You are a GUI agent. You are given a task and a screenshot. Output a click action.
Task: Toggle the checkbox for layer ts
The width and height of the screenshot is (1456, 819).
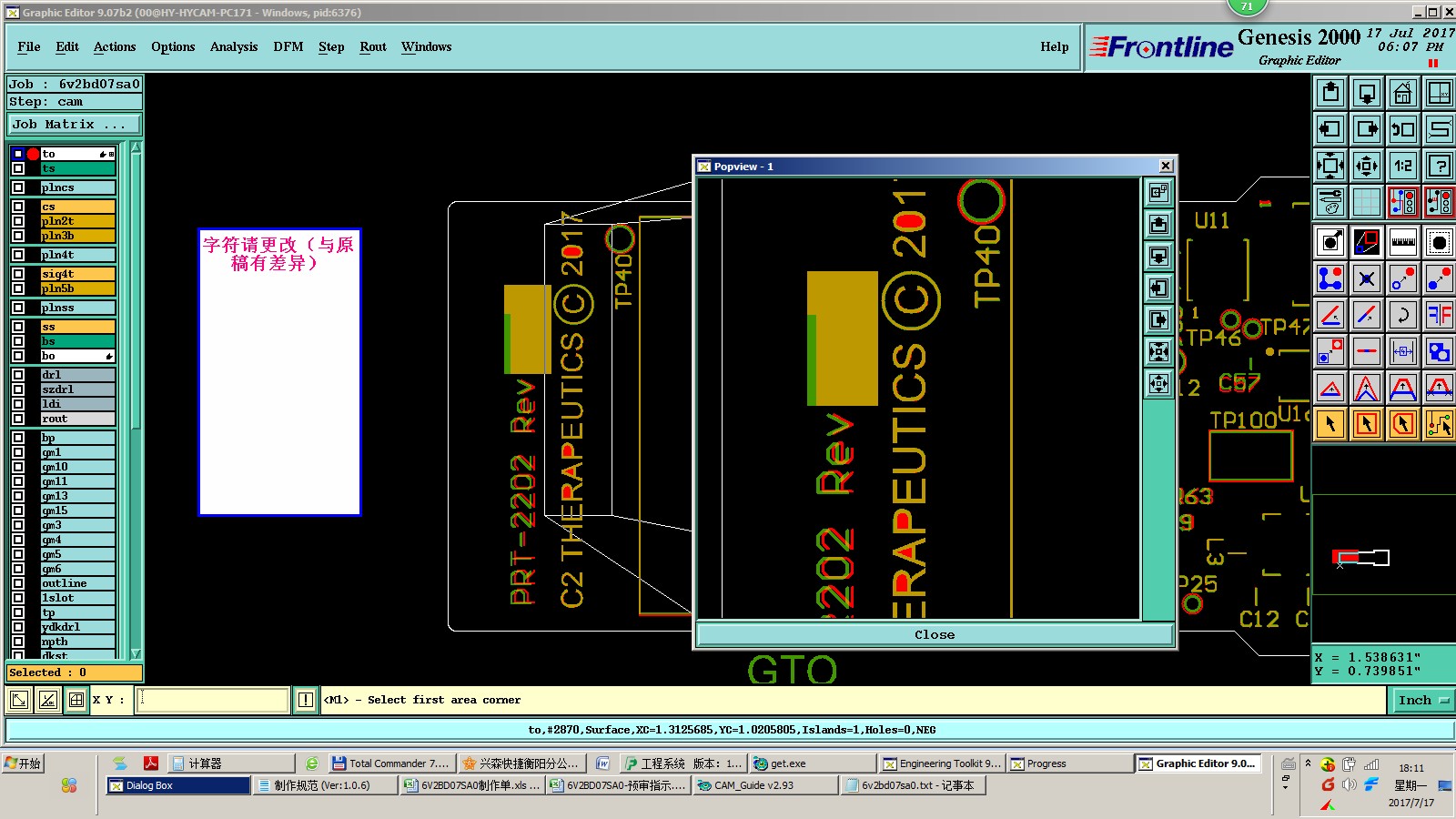point(18,168)
